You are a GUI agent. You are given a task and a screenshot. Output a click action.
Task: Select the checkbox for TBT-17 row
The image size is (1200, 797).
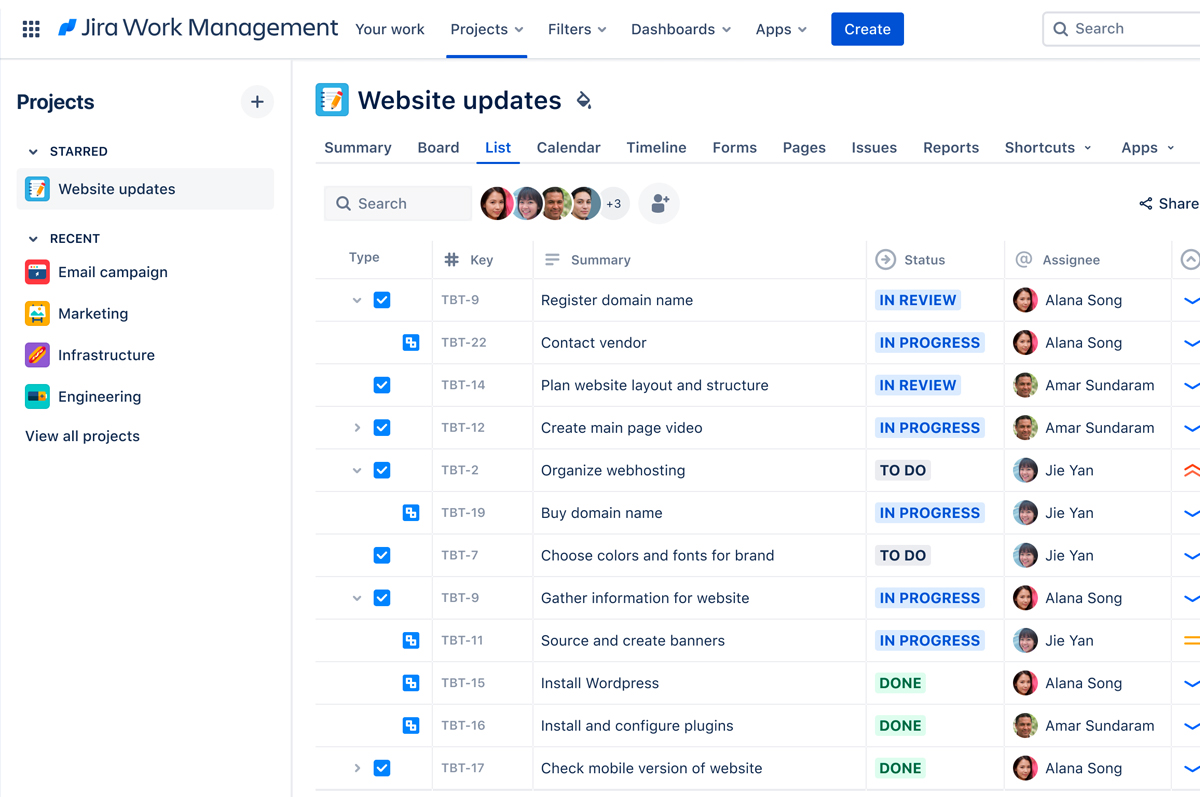(x=382, y=768)
